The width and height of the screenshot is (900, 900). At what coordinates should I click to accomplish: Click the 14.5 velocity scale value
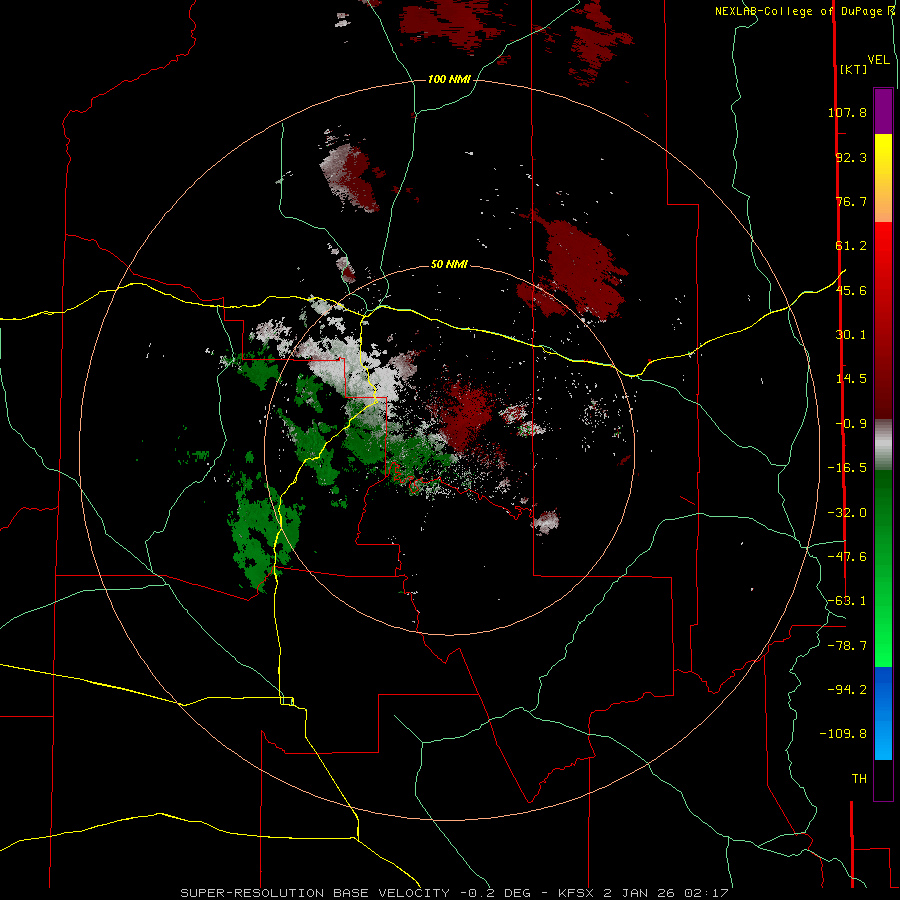851,379
